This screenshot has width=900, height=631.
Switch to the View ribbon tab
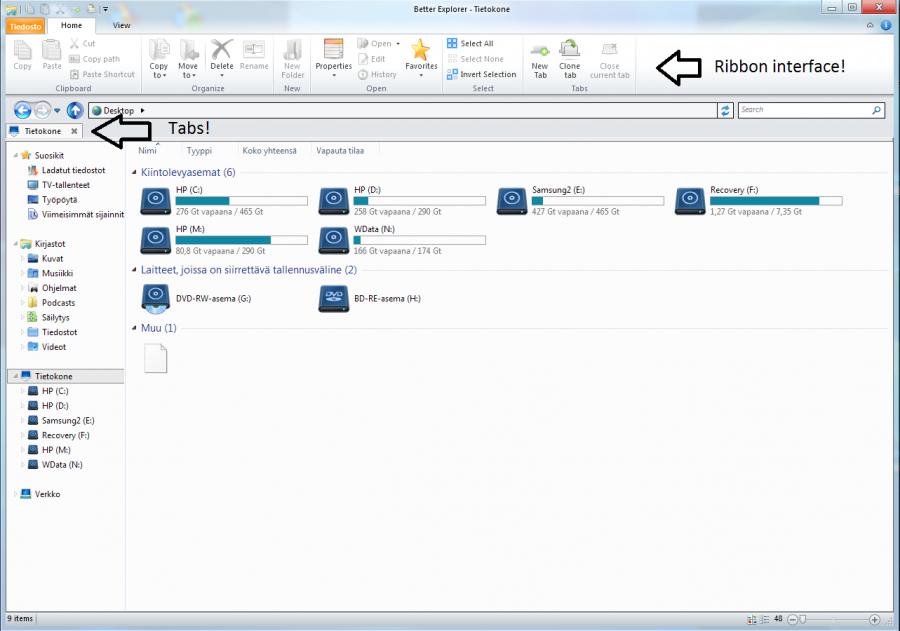(121, 25)
